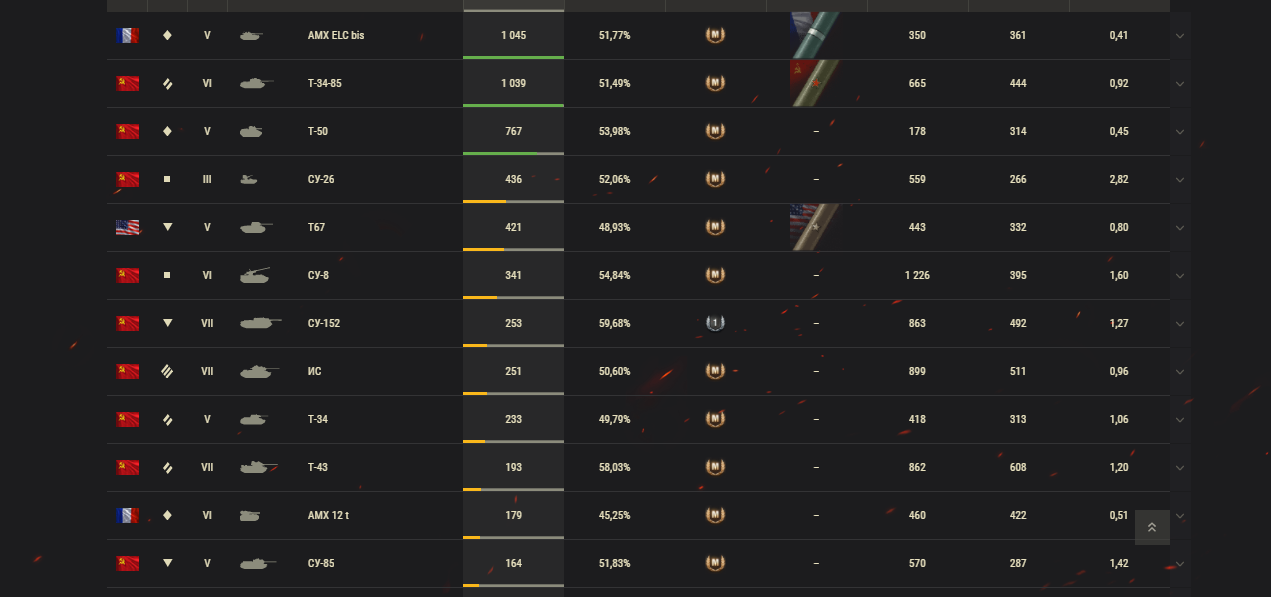Screen dimensions: 1271x597
Task: Click the marks of excellence barrel for T67
Action: tap(816, 227)
